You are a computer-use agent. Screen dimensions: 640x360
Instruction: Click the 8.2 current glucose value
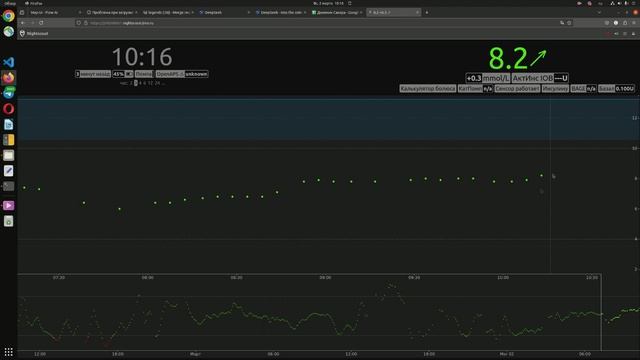tap(508, 58)
